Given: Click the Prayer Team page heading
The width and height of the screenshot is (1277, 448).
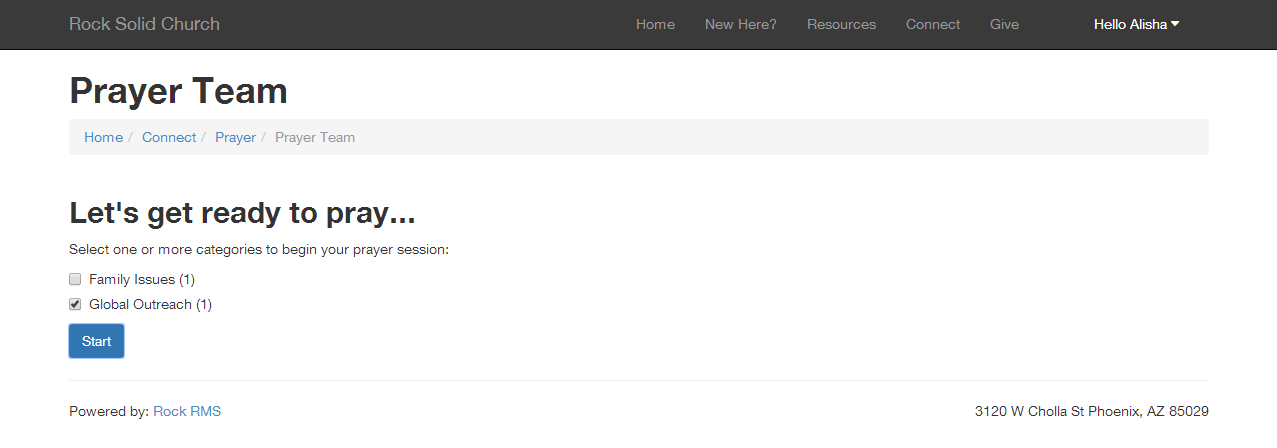Looking at the screenshot, I should click(178, 91).
